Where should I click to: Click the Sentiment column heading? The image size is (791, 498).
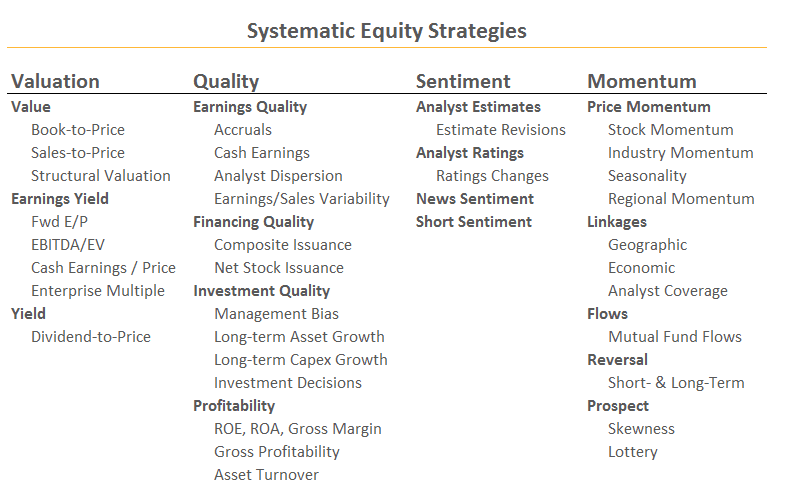(x=463, y=81)
